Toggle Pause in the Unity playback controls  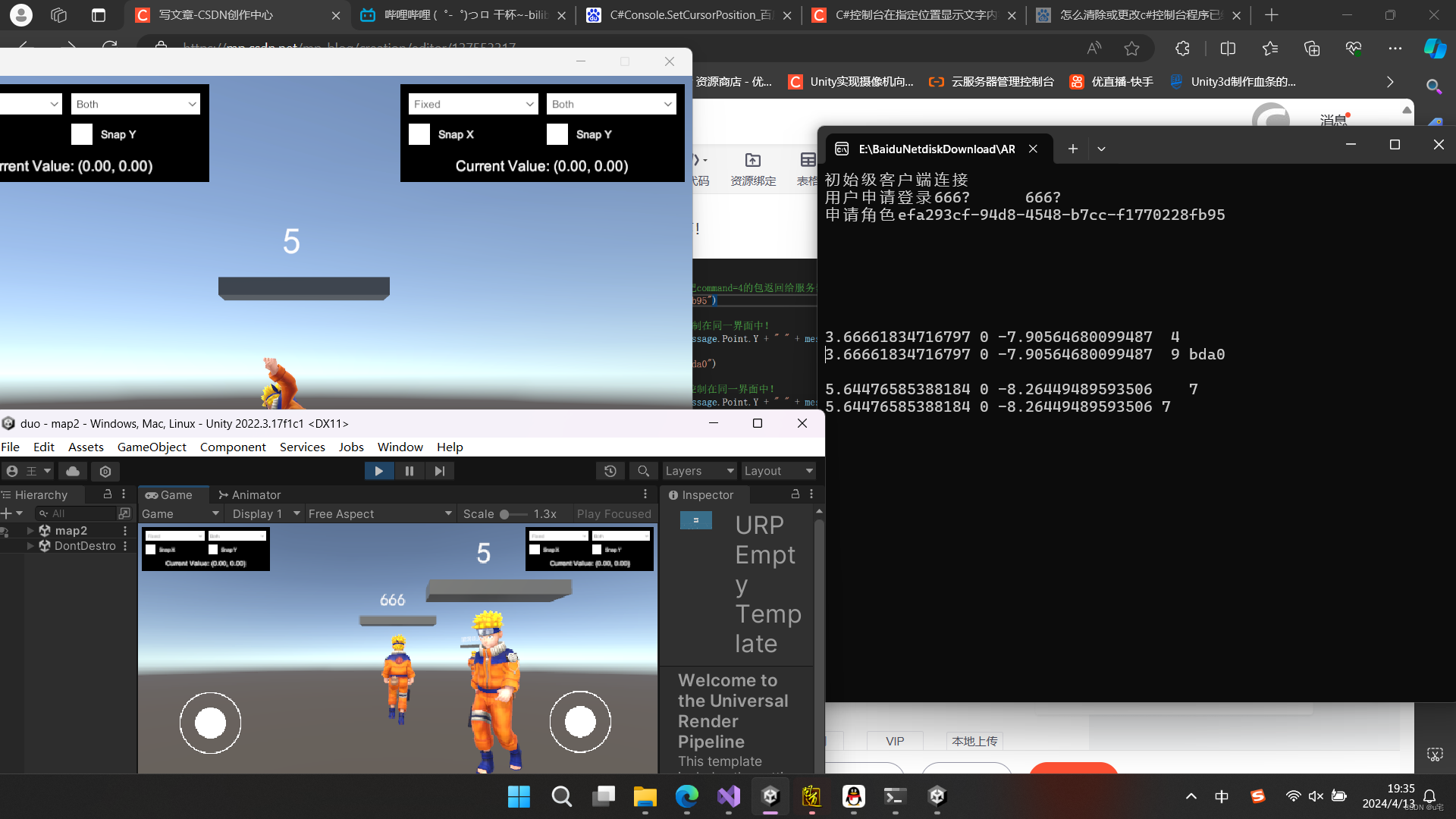pos(409,471)
